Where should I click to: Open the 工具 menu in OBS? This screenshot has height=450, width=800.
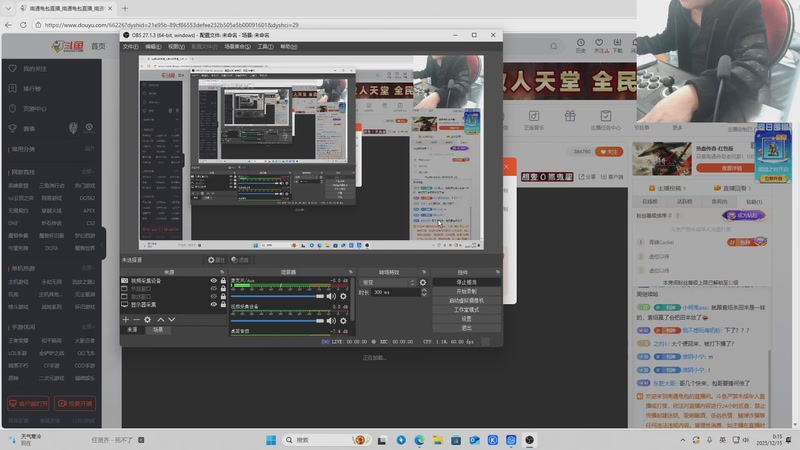(x=265, y=46)
